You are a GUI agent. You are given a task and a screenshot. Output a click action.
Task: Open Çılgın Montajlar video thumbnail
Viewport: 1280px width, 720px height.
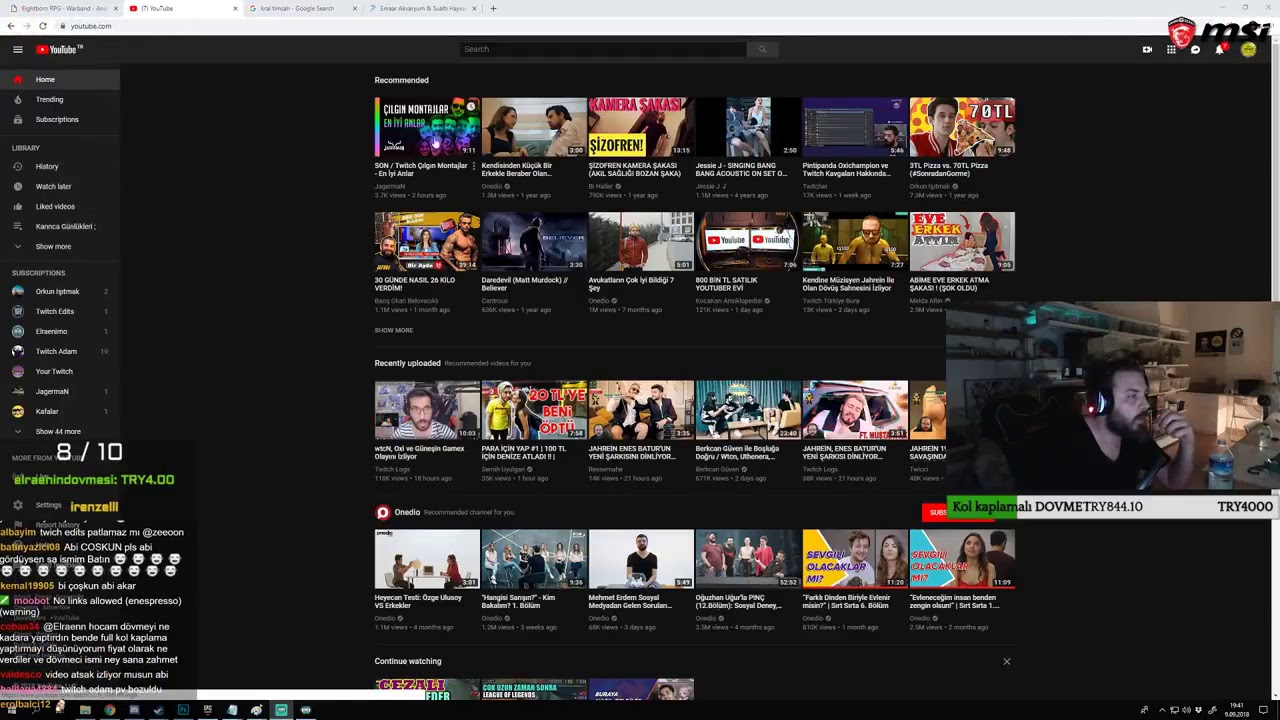427,127
